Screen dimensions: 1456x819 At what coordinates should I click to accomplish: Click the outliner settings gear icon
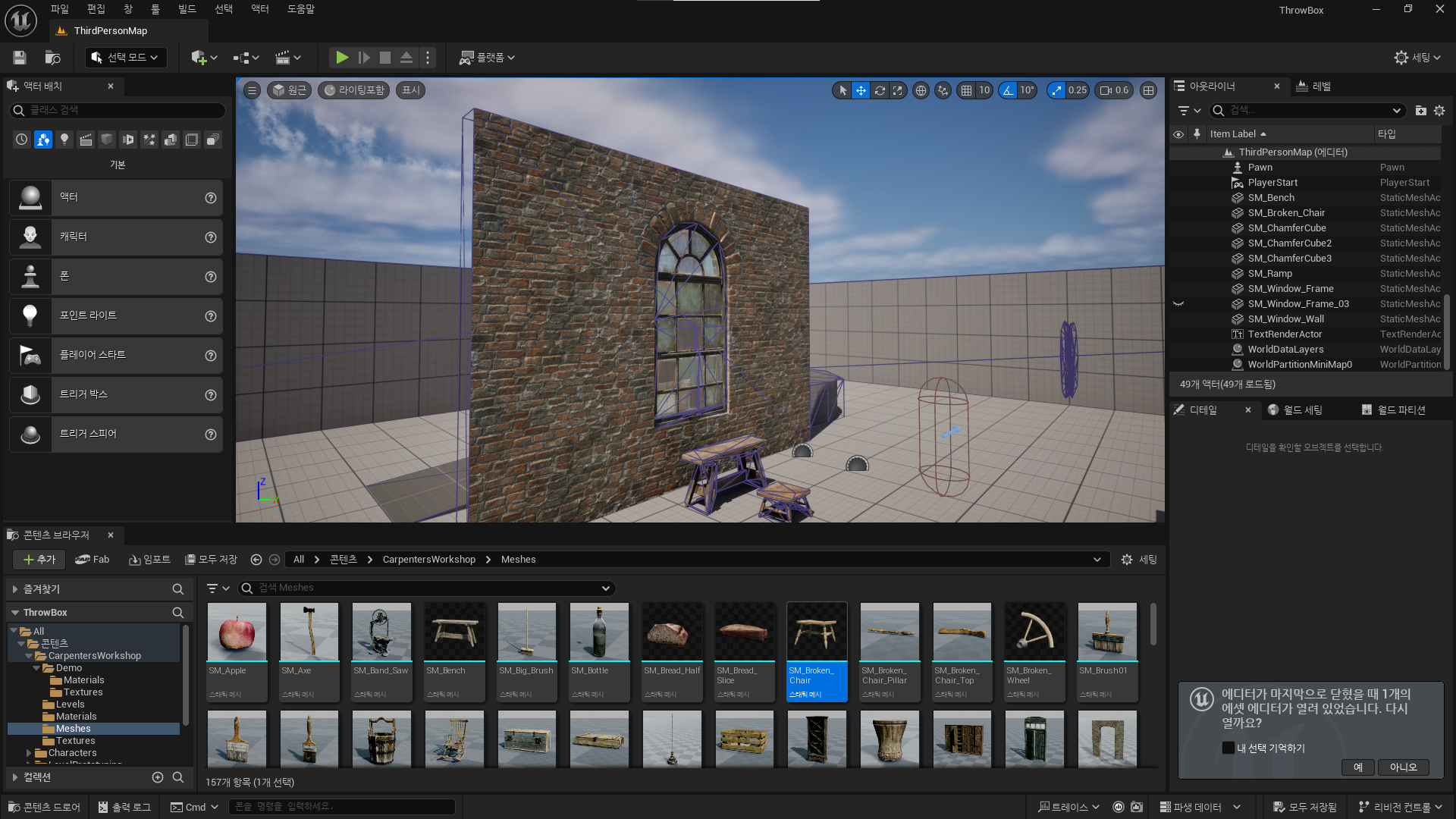pyautogui.click(x=1439, y=111)
